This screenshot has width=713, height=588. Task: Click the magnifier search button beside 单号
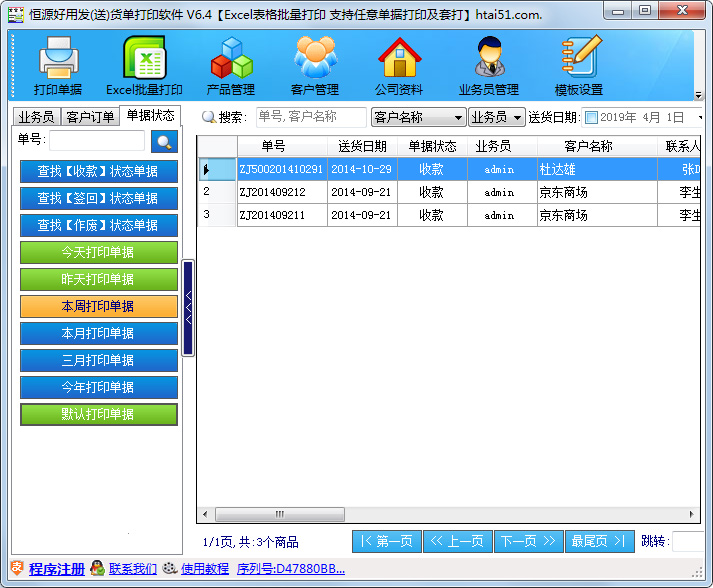coord(164,141)
